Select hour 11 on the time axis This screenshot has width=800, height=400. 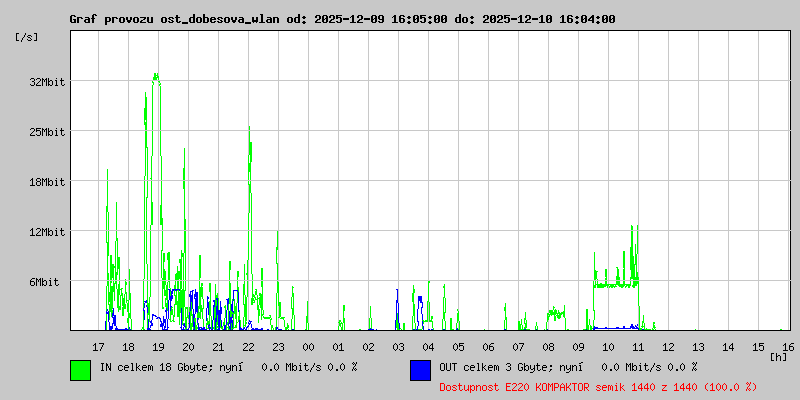click(638, 346)
